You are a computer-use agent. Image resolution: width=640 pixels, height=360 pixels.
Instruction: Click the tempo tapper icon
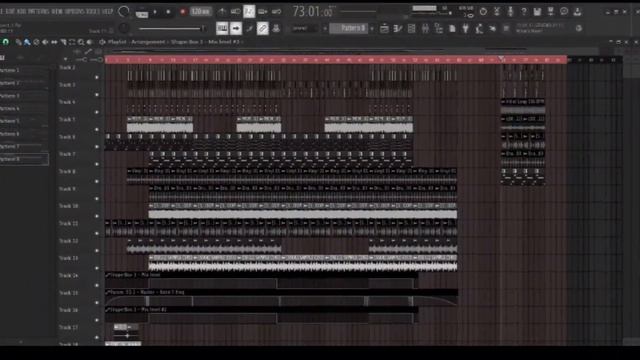pos(479,28)
